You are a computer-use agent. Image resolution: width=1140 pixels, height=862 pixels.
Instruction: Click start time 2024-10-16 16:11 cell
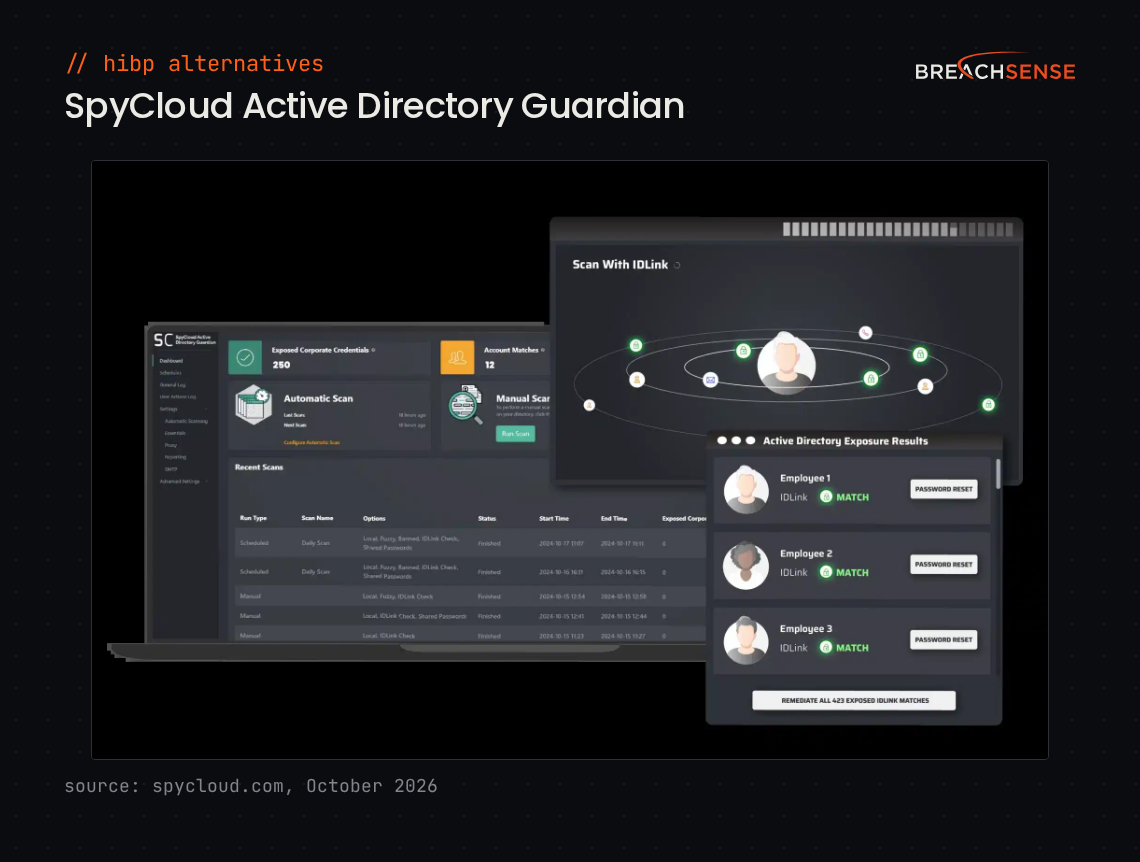(x=561, y=572)
